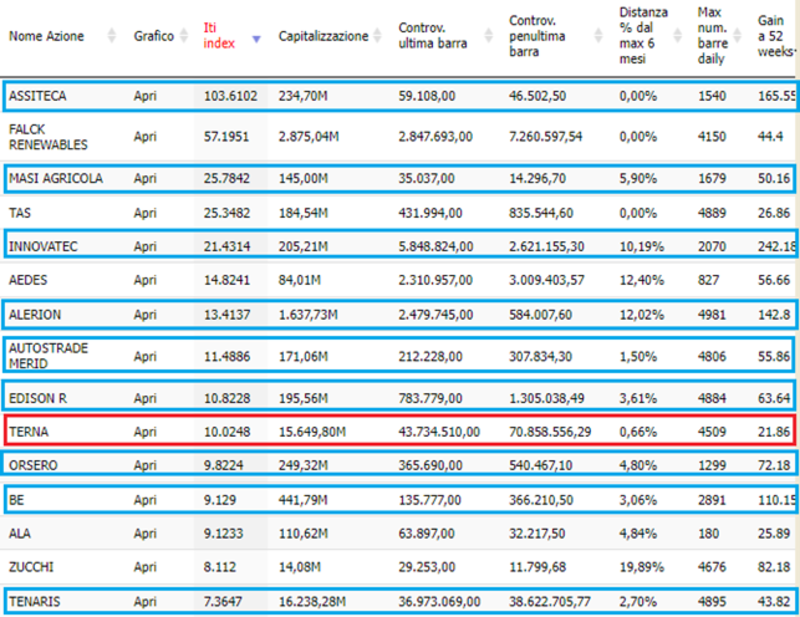The height and width of the screenshot is (617, 800).
Task: Click Apri in the TERNA row
Action: point(145,432)
